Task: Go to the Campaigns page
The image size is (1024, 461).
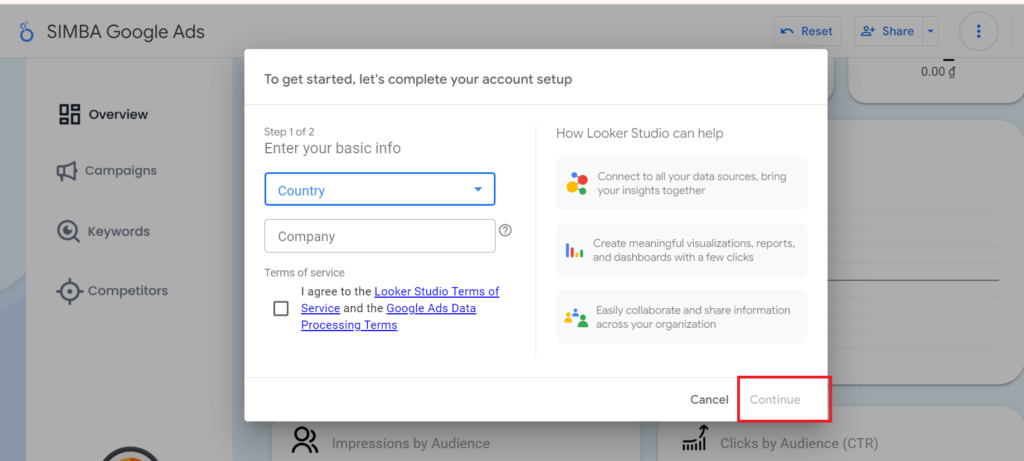Action: [120, 171]
